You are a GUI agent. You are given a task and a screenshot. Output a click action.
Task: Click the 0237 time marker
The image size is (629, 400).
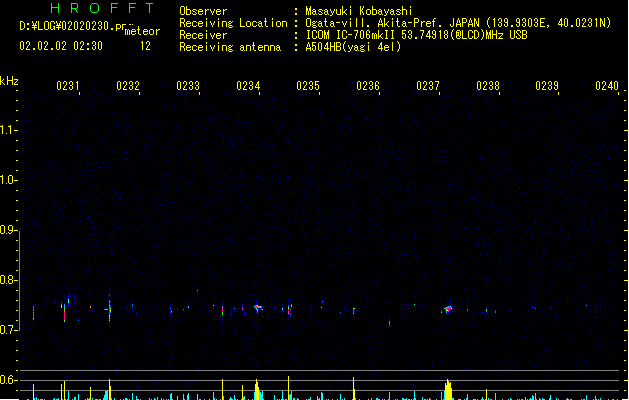pos(428,86)
